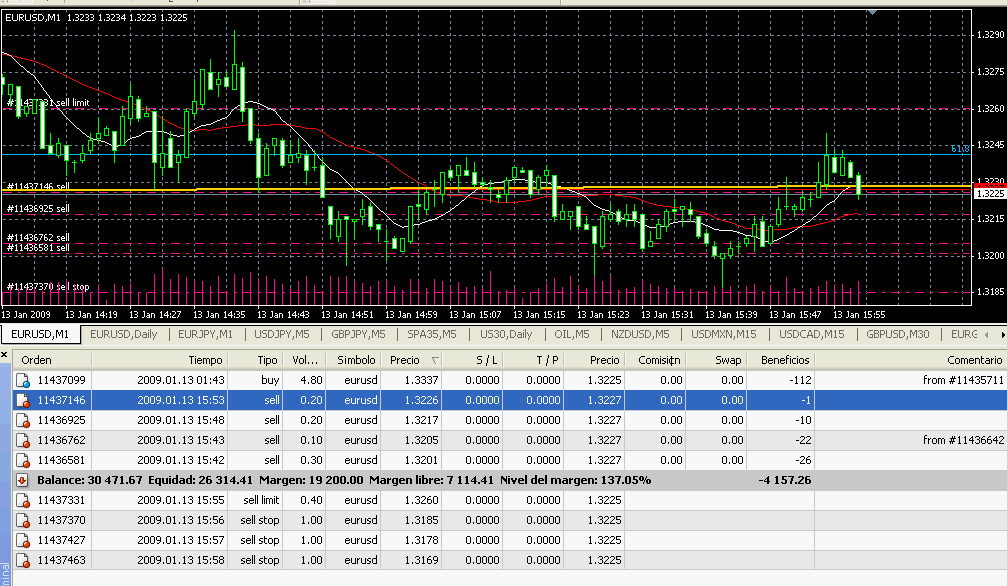This screenshot has height=586, width=1007.
Task: Open the GBPUSD,M30 chart tab
Action: [897, 334]
